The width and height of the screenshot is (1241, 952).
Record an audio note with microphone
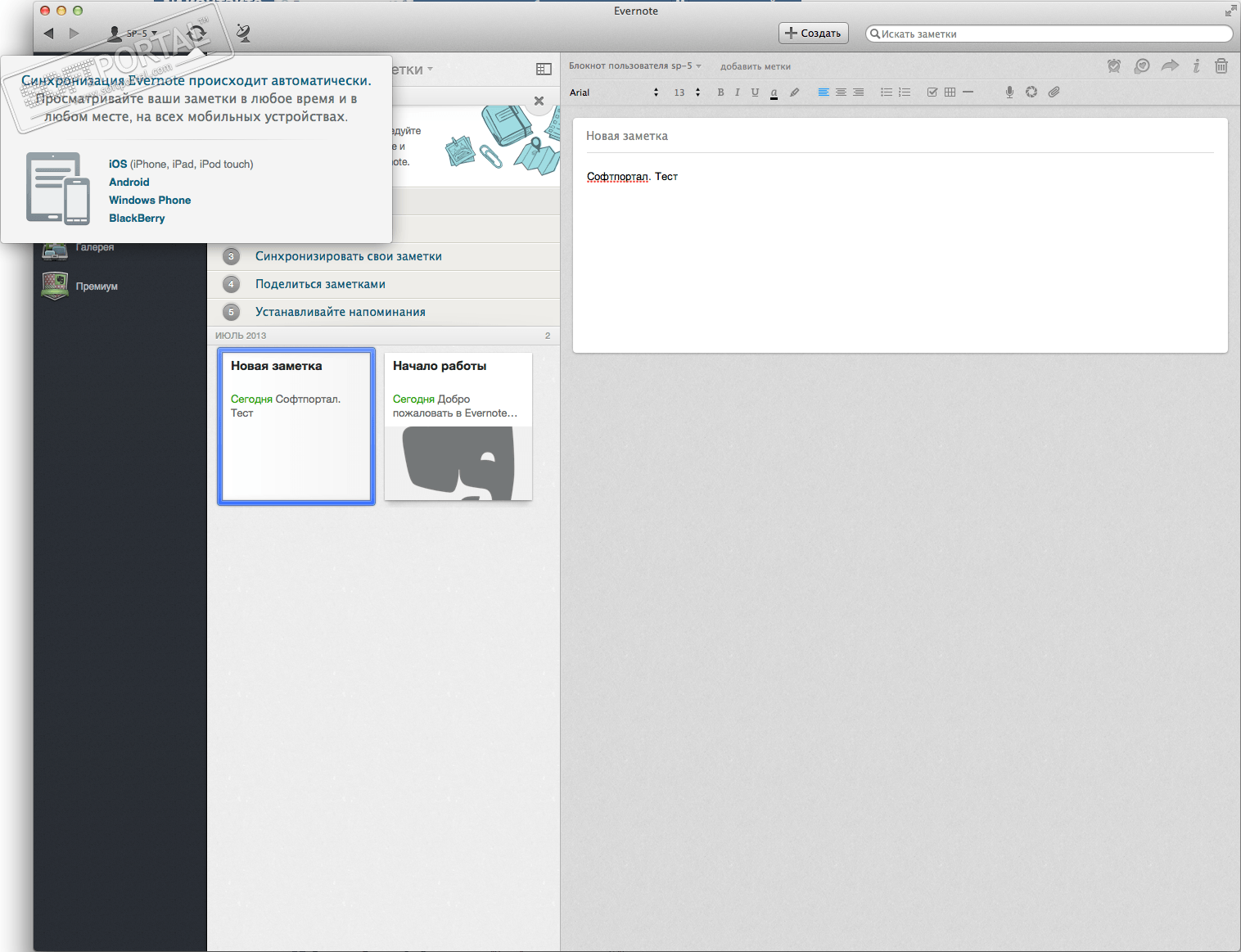coord(1009,92)
